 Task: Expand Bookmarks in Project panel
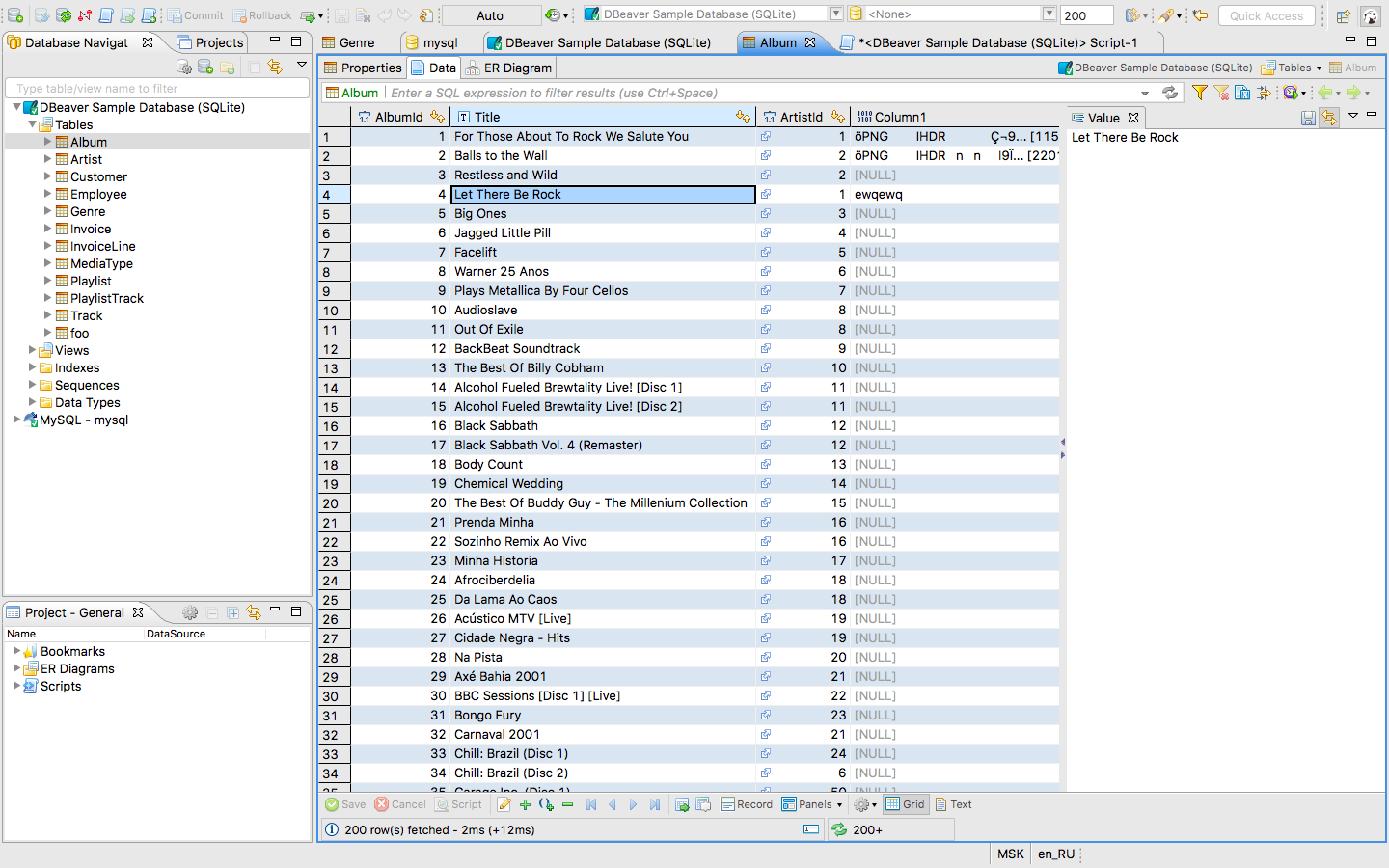pos(16,651)
